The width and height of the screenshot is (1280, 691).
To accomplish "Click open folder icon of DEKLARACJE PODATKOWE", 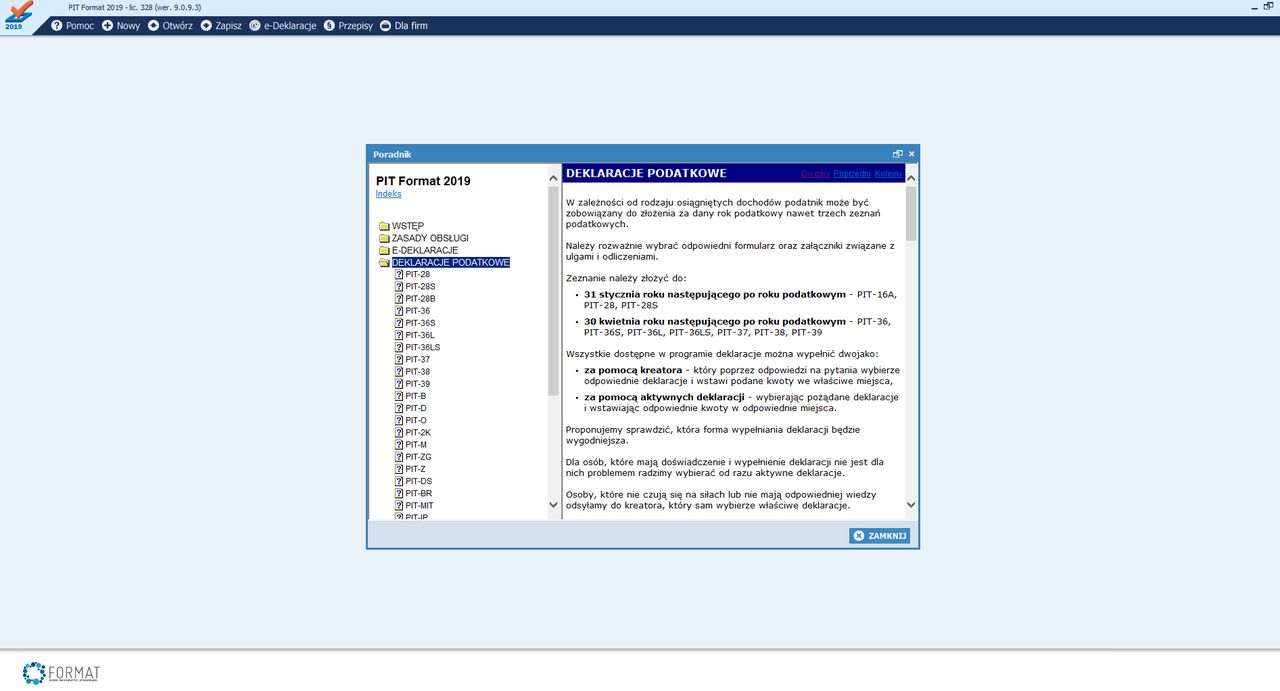I will click(x=384, y=262).
